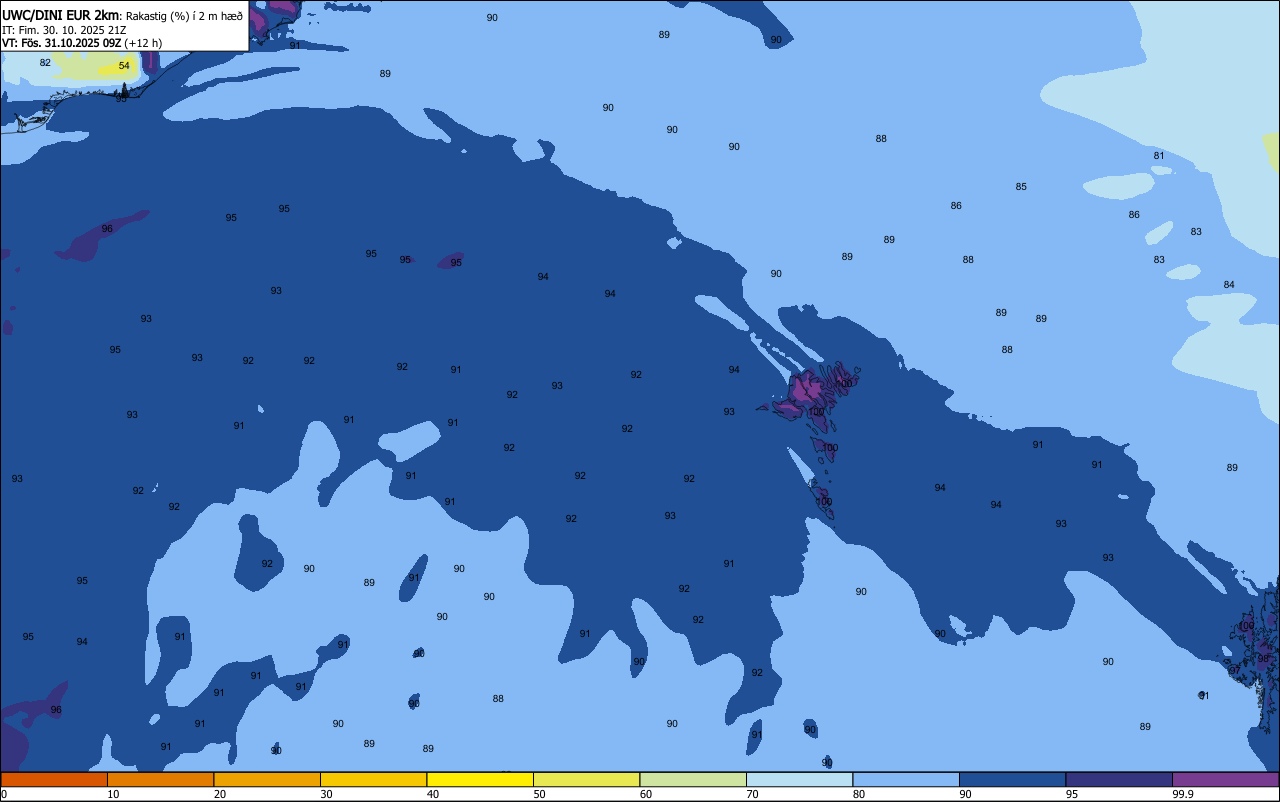Click the purple legend segment above 99.9
The image size is (1280, 802).
coord(1226,779)
